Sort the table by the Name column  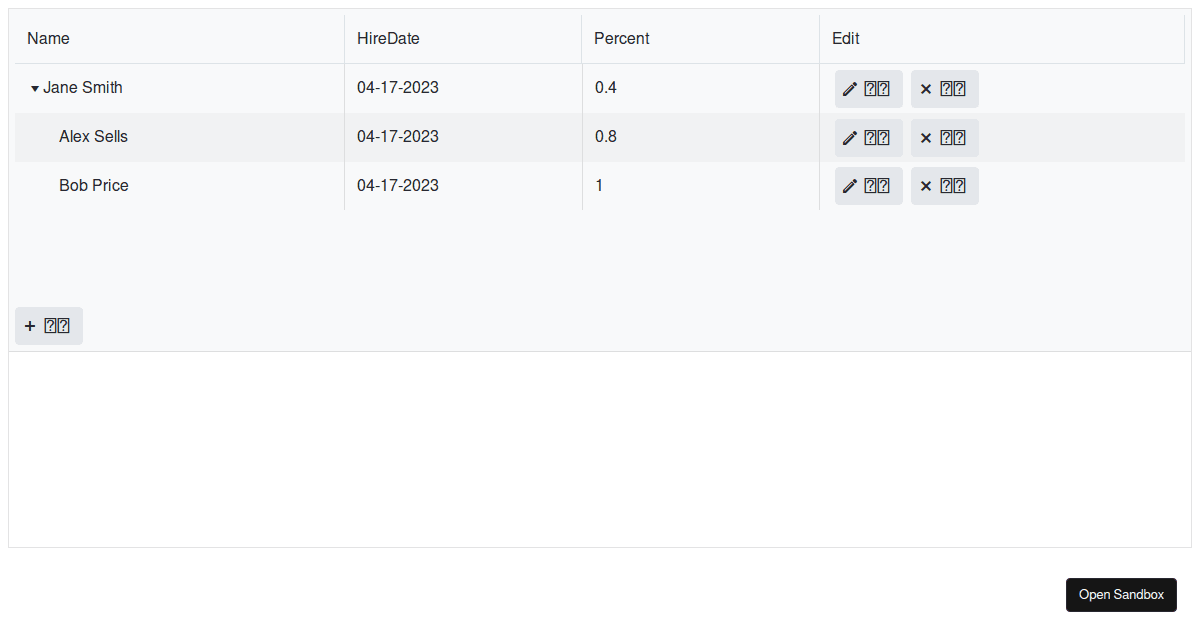click(48, 38)
